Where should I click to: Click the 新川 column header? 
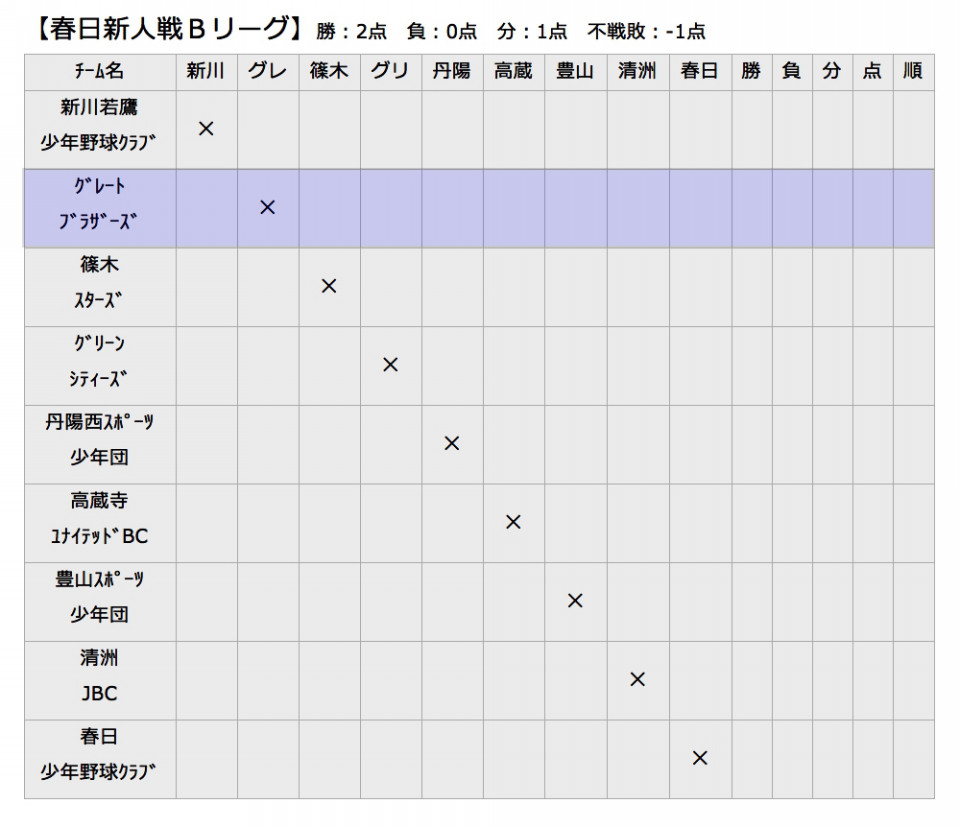206,71
